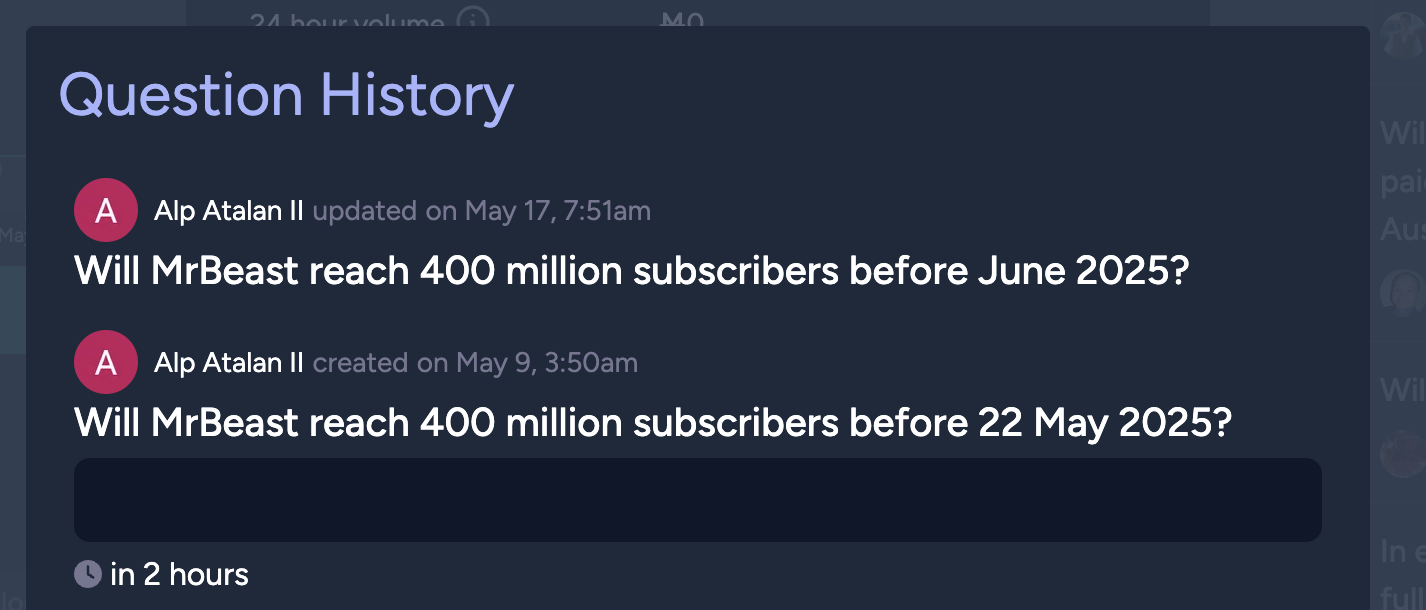The height and width of the screenshot is (610, 1426).
Task: Click the clock icon near "in 2 hours"
Action: point(88,574)
